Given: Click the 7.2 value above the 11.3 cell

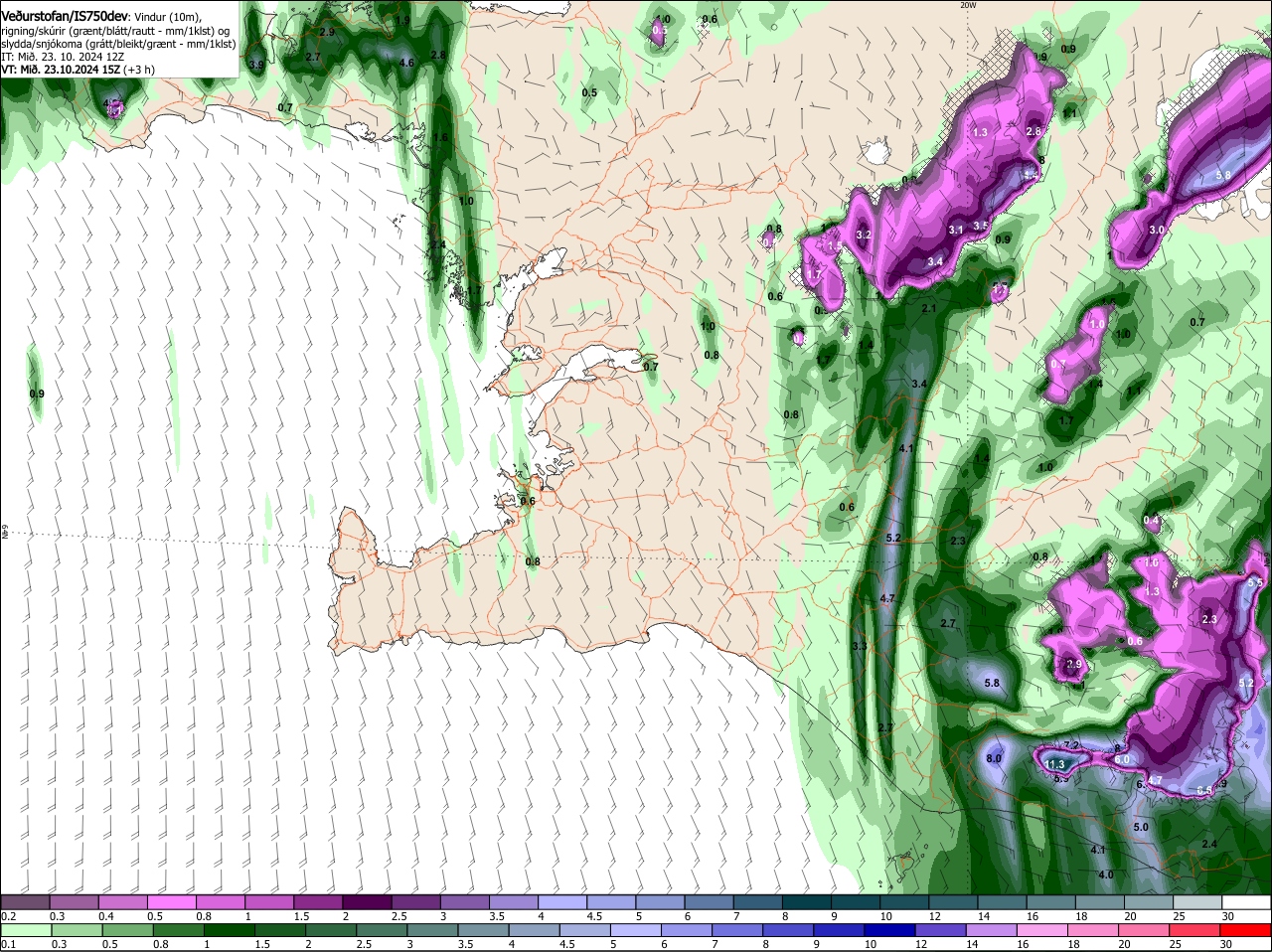Looking at the screenshot, I should click(x=1071, y=745).
